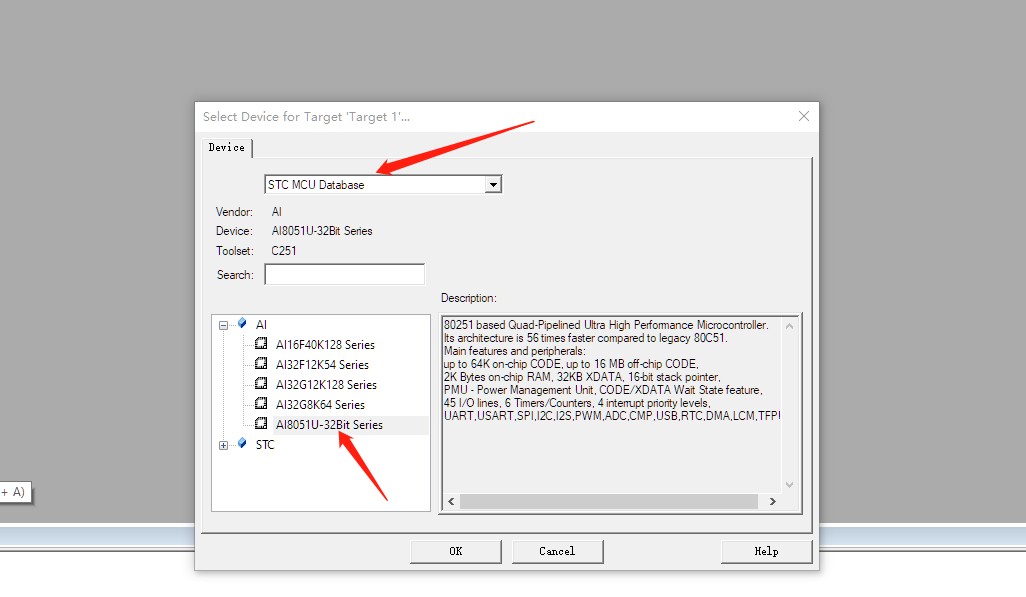Click the AI vendor diamond icon
The height and width of the screenshot is (597, 1026).
(x=242, y=324)
